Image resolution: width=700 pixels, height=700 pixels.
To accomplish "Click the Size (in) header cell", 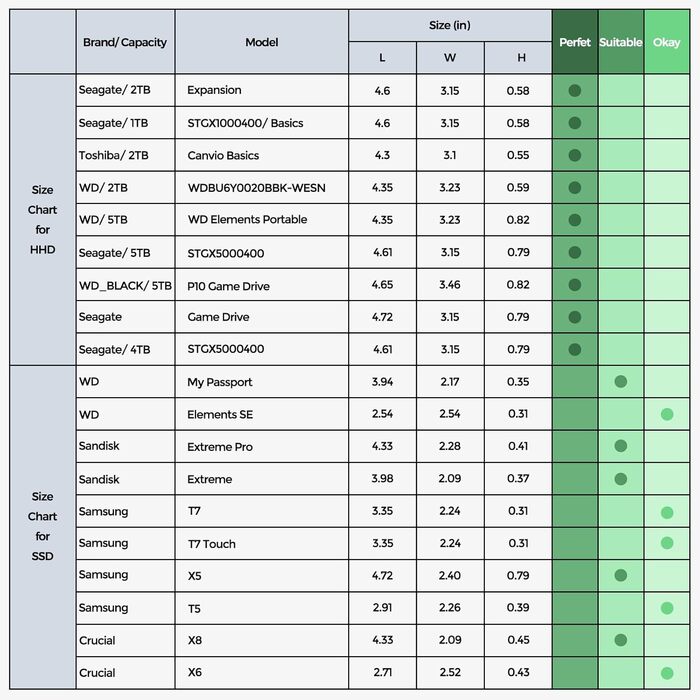I will coord(450,25).
